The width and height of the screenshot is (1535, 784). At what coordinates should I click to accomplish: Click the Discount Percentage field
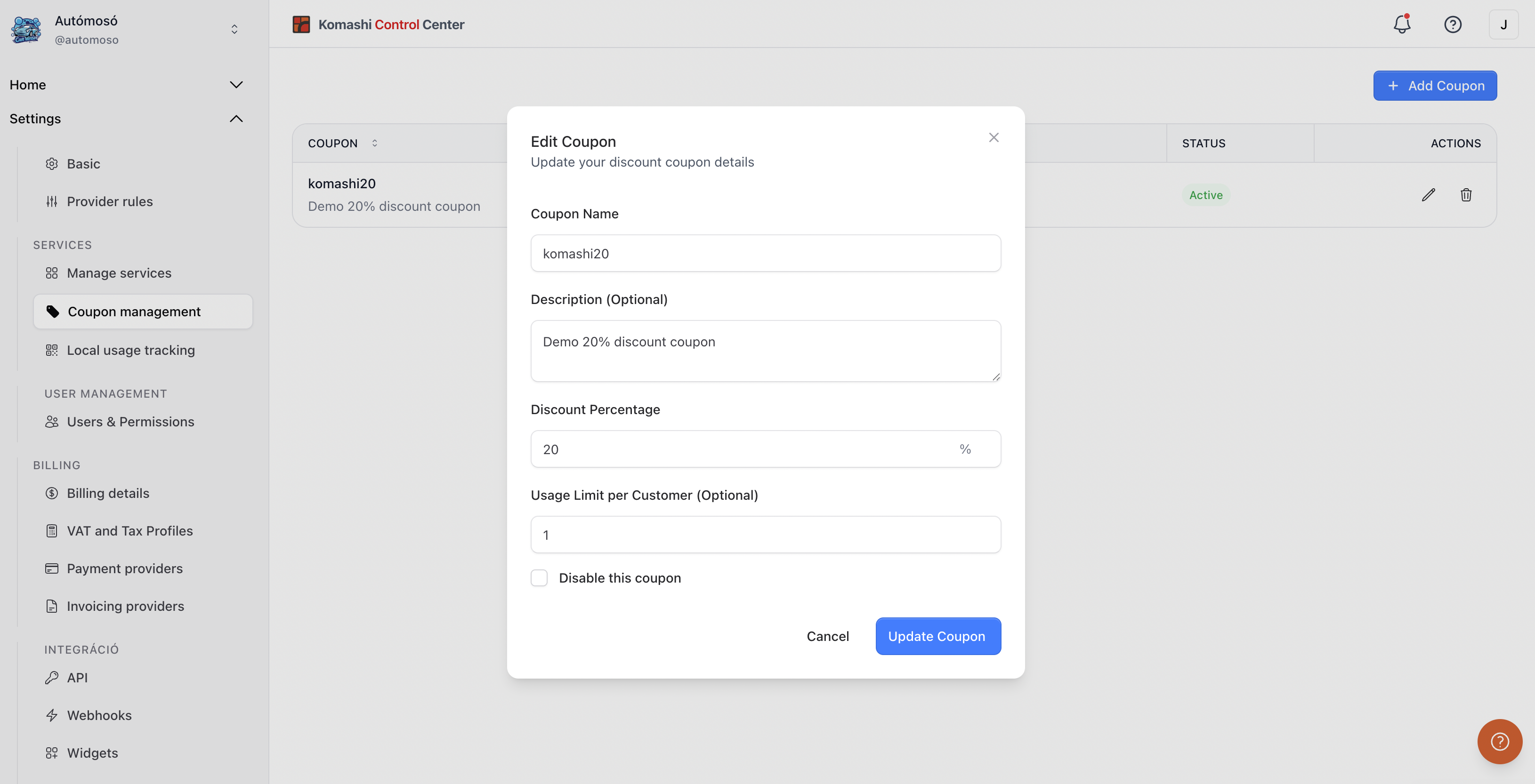766,449
